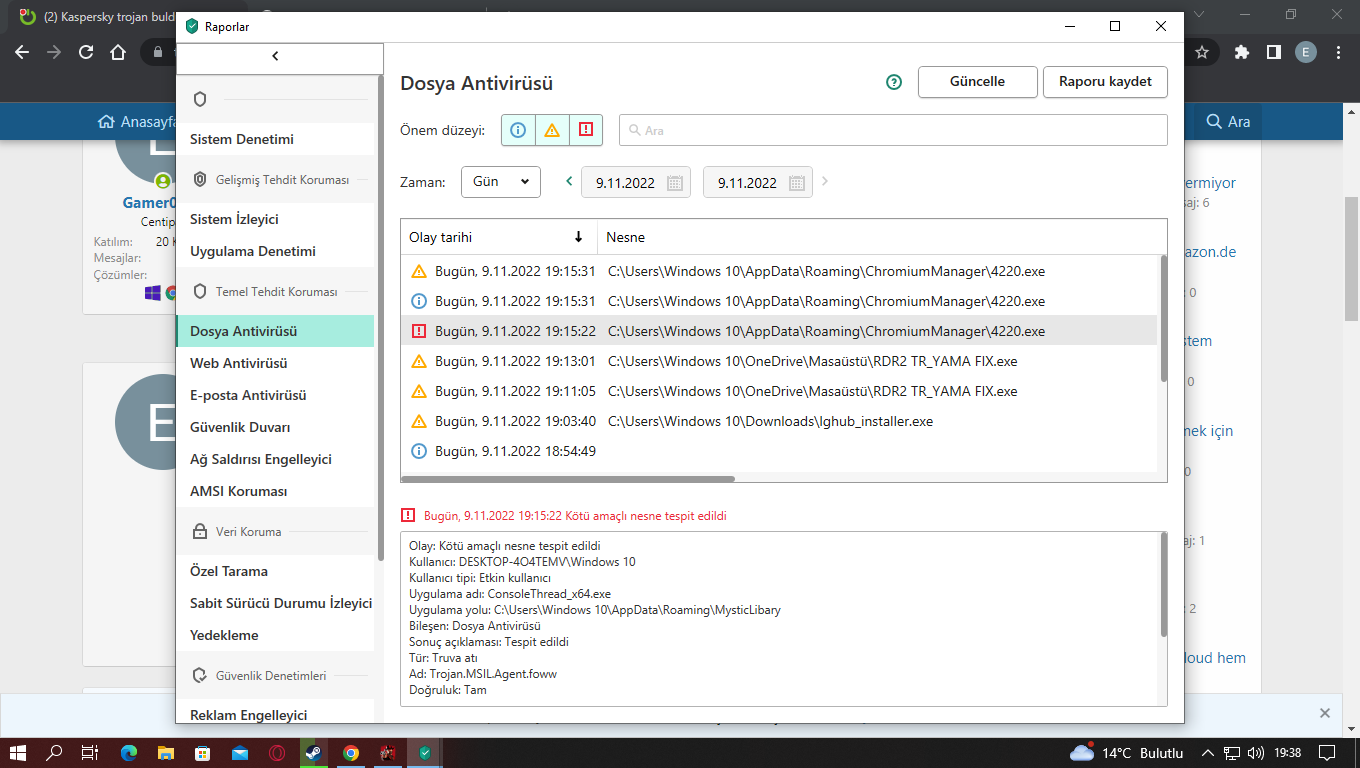Open Yedekleme report section
The image size is (1360, 768).
coord(275,635)
